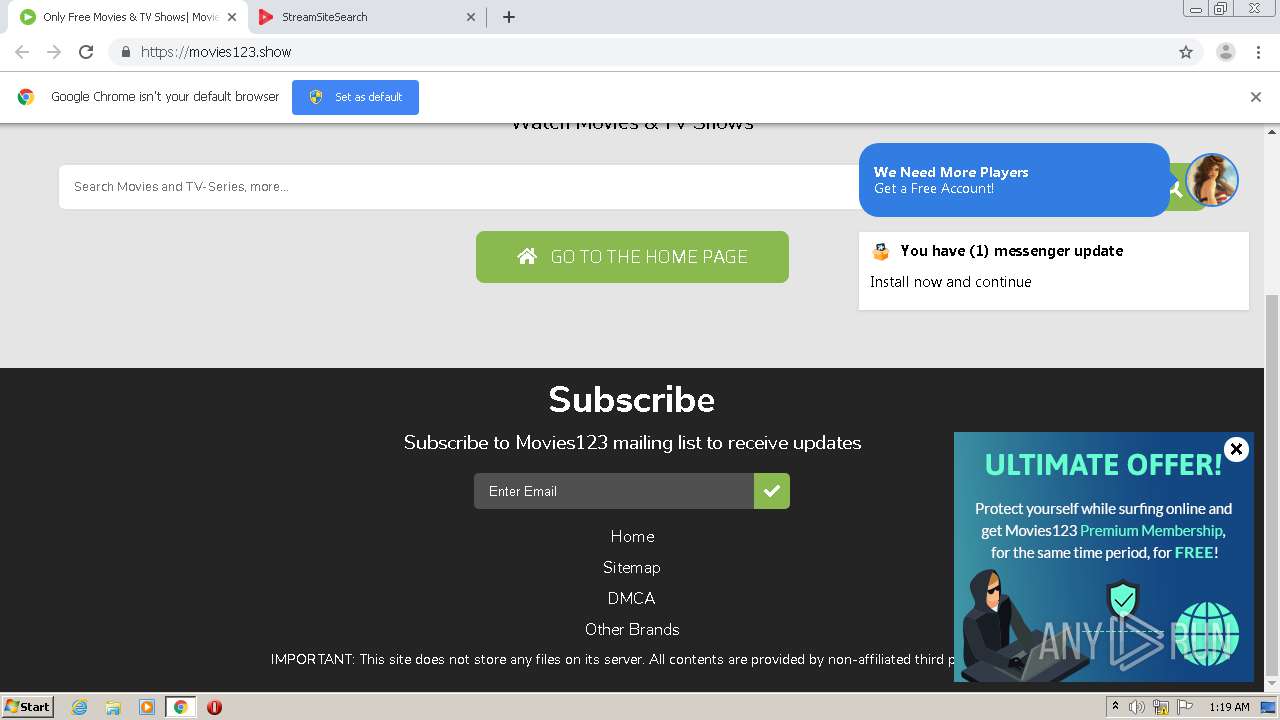This screenshot has height=720, width=1280.
Task: Open the Install now and continue message
Action: tap(950, 282)
